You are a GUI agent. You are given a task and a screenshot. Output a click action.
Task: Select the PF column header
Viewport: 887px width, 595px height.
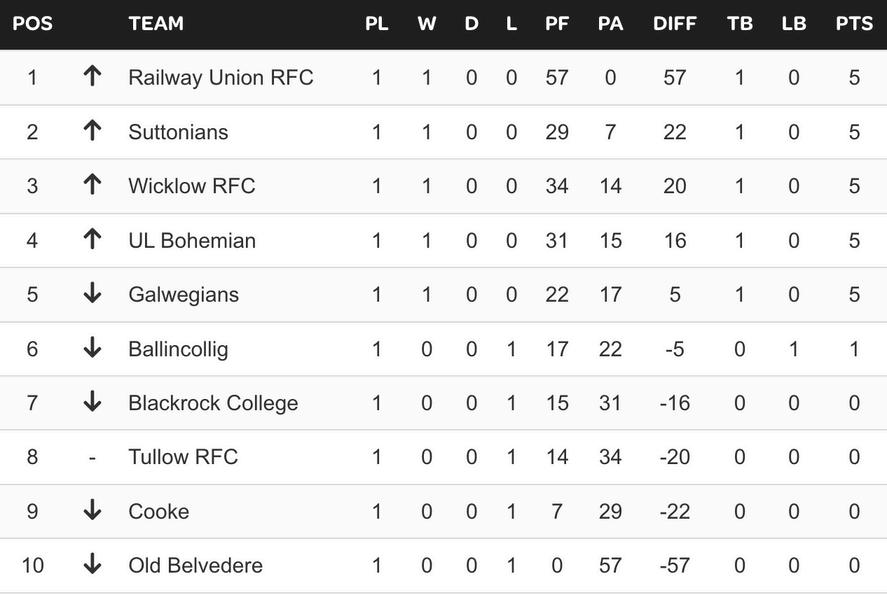(557, 23)
